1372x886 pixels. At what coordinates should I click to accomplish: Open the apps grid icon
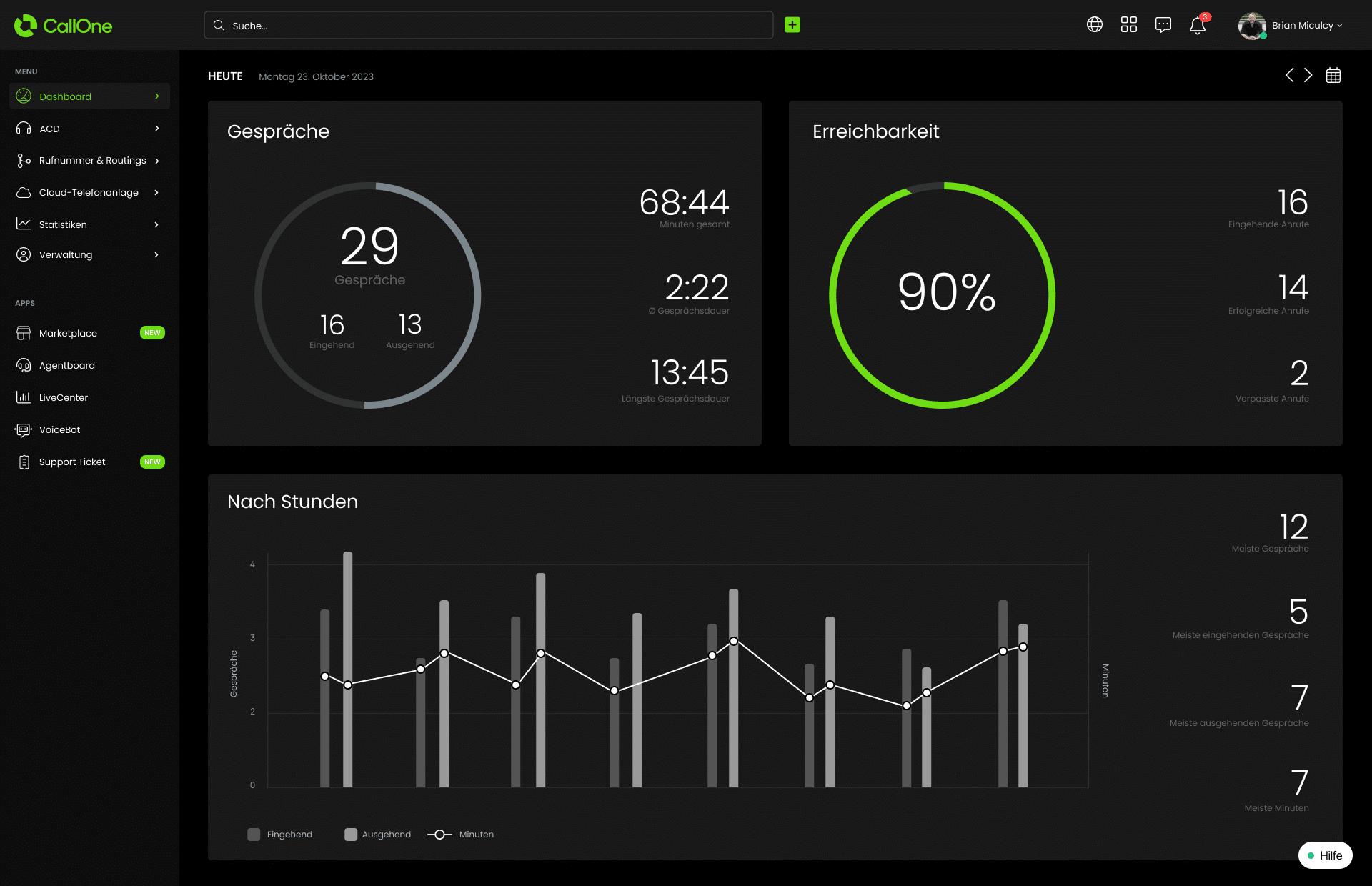1129,25
